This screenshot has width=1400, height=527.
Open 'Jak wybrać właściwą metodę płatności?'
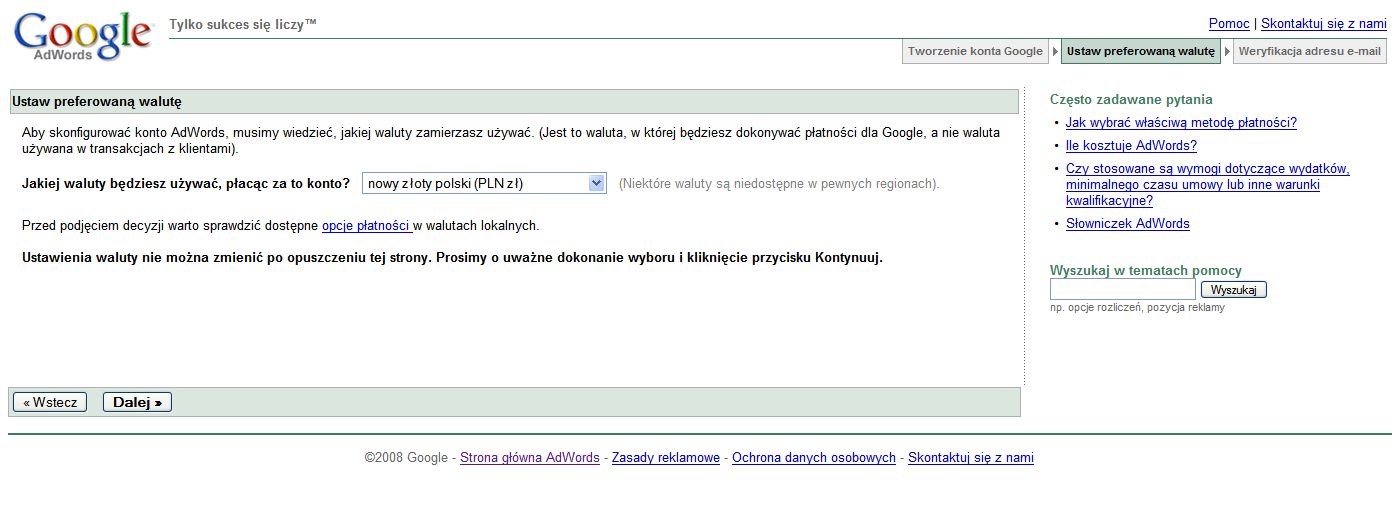point(1181,123)
